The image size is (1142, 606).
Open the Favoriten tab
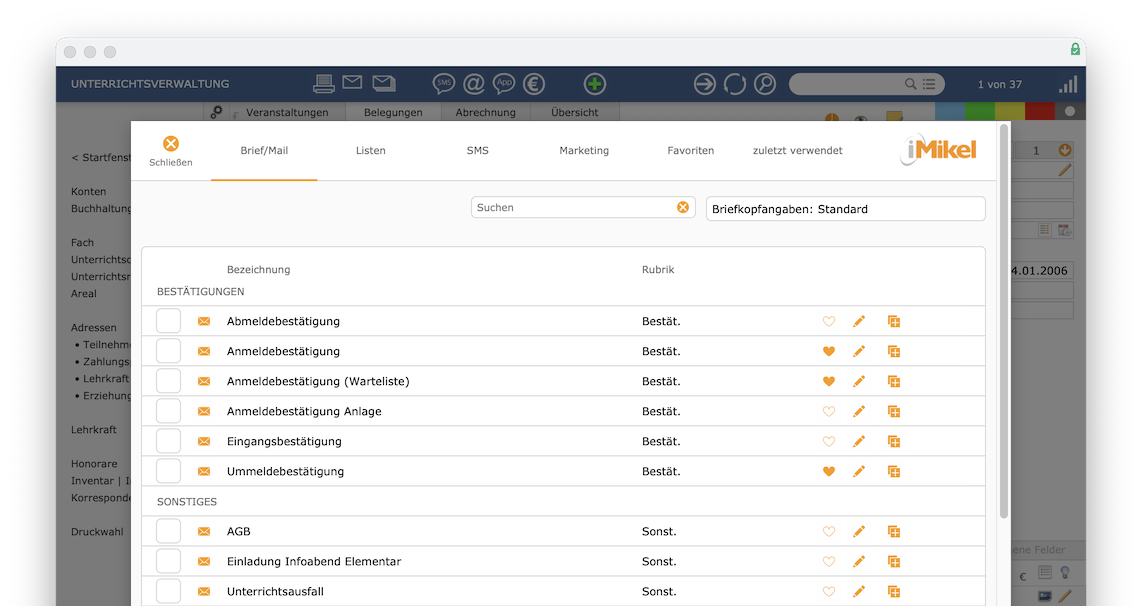(x=690, y=151)
